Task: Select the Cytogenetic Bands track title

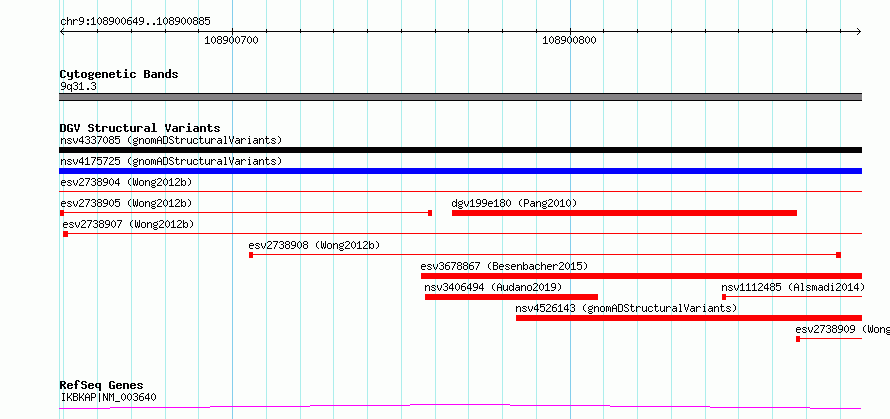Action: coord(119,74)
